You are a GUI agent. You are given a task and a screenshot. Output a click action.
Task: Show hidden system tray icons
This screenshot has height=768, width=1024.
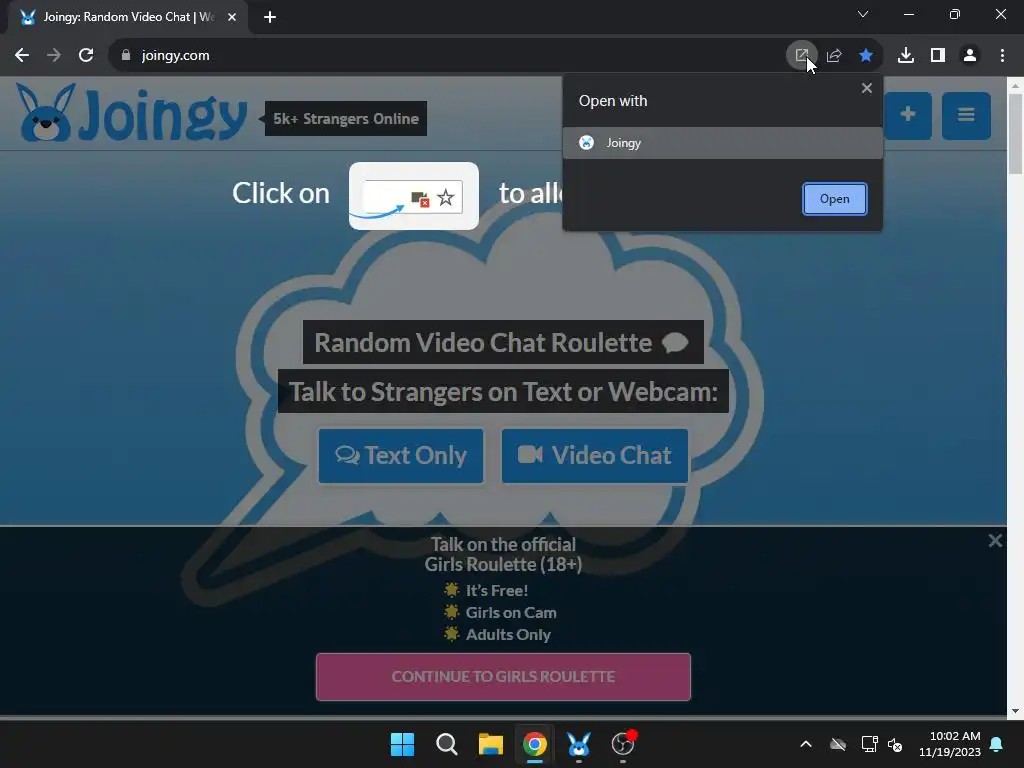tap(806, 744)
